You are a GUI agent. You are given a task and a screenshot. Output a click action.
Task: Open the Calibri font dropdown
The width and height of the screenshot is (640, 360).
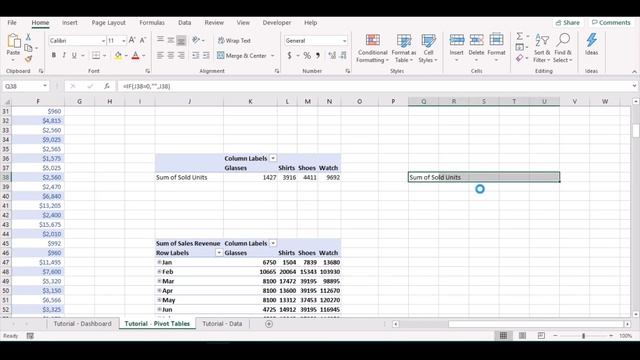tap(103, 41)
